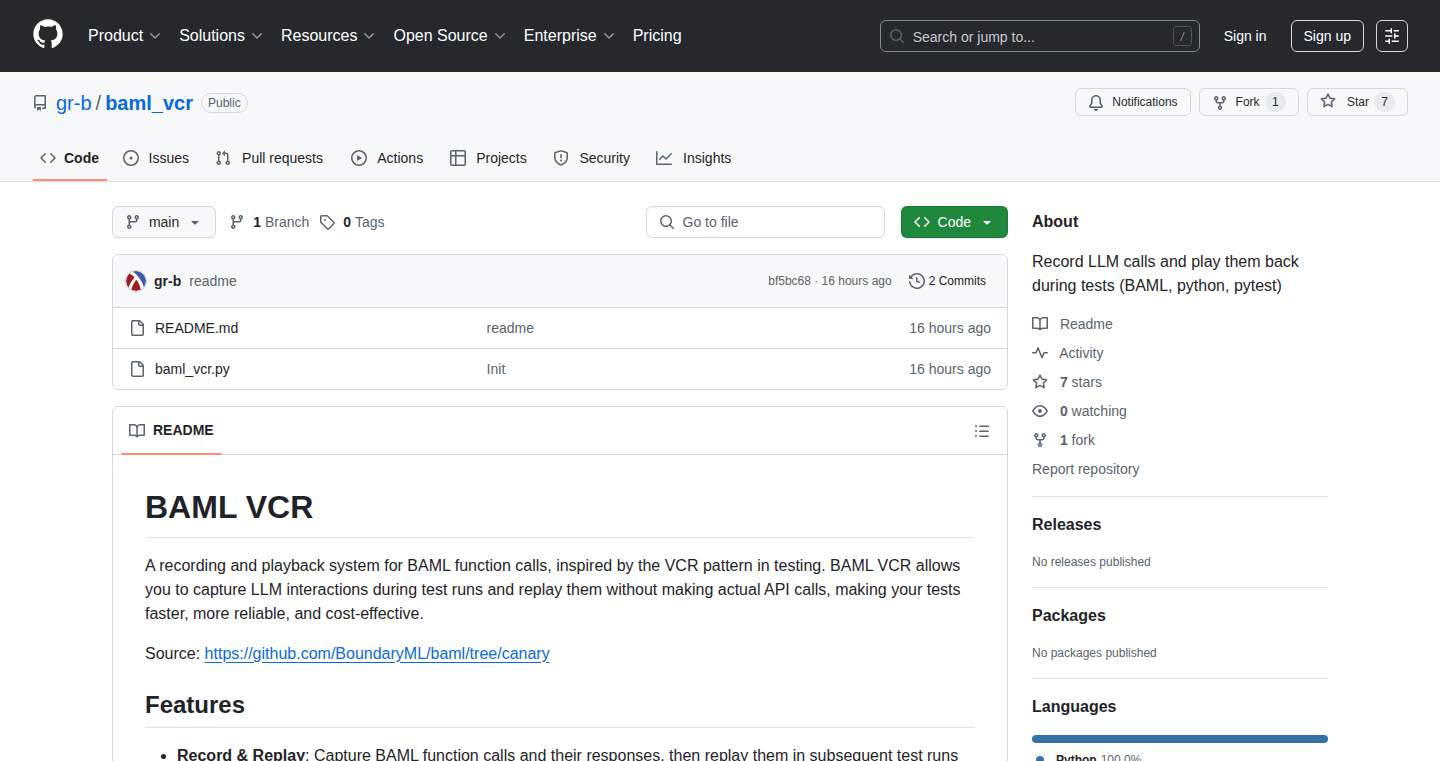Open the Pull requests tab
Viewport: 1440px width, 761px height.
[270, 158]
